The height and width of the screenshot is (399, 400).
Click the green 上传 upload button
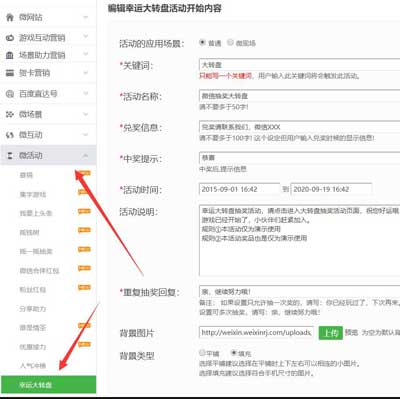[x=331, y=333]
